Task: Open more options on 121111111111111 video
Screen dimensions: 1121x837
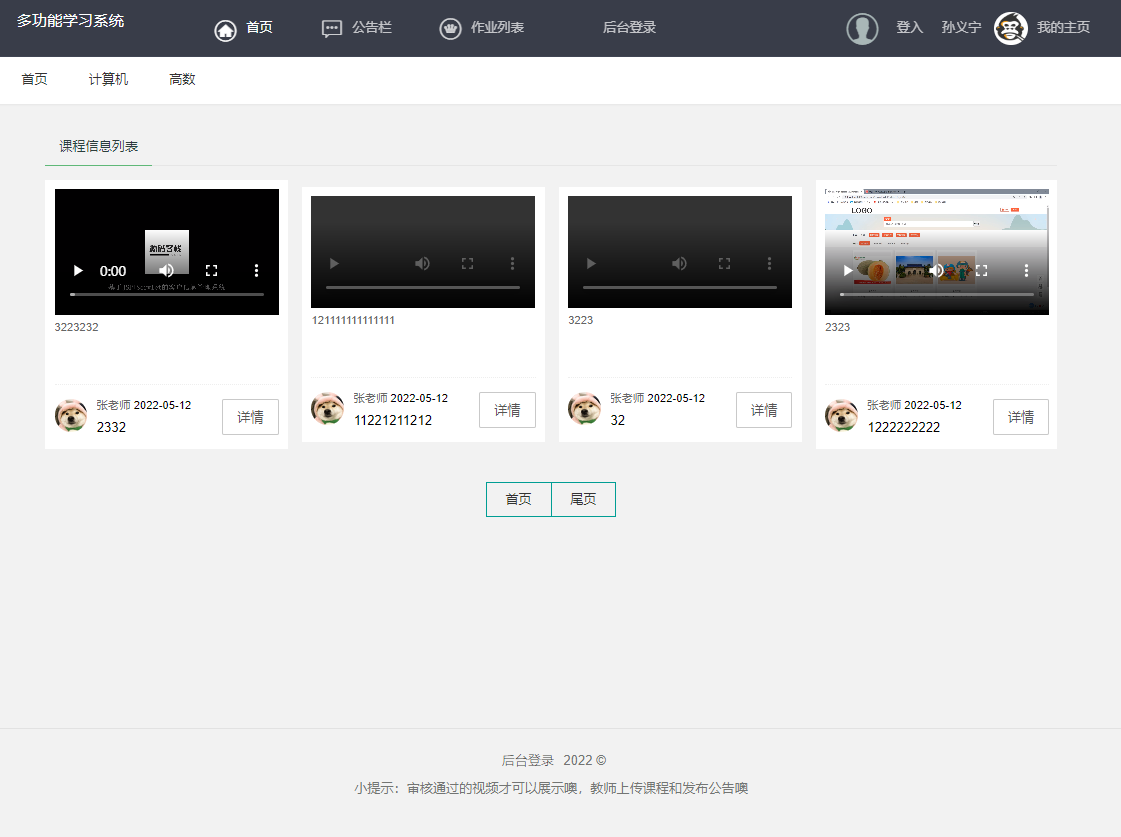Action: coord(513,264)
